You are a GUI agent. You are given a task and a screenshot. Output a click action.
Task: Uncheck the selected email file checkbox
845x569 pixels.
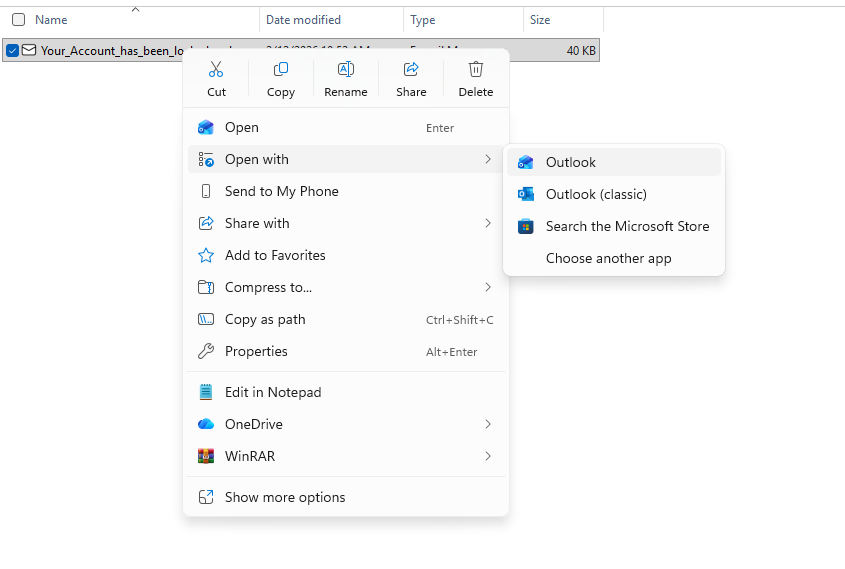12,50
